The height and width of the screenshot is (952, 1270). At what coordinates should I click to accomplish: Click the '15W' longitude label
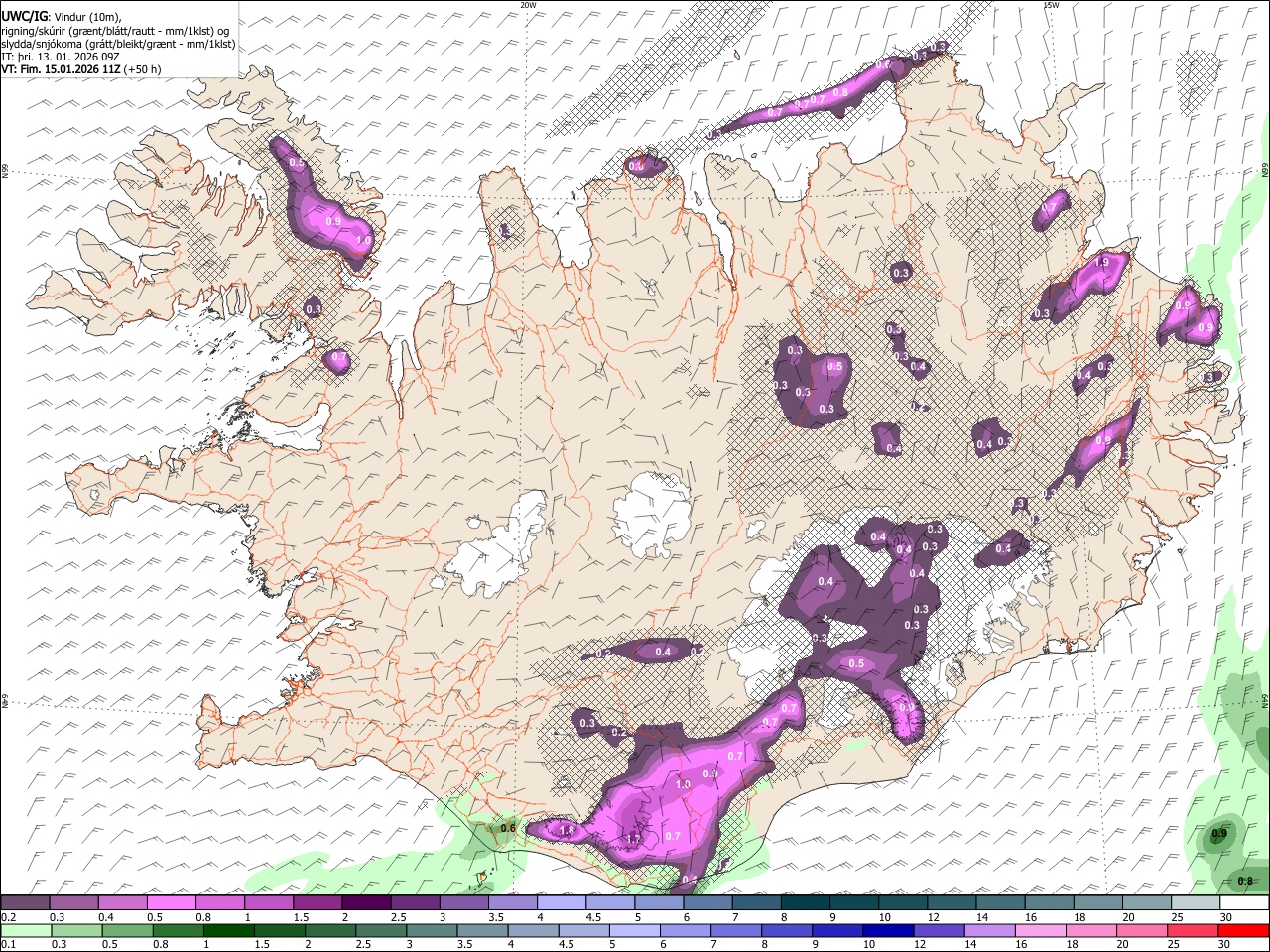point(1051,5)
